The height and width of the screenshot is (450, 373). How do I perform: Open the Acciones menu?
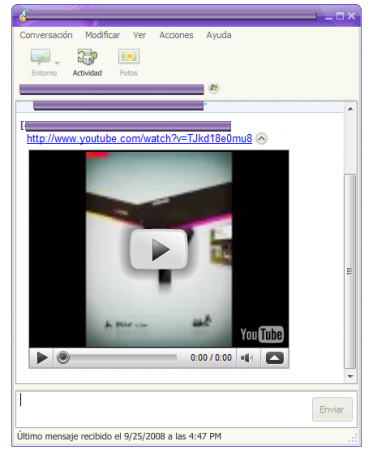click(176, 35)
